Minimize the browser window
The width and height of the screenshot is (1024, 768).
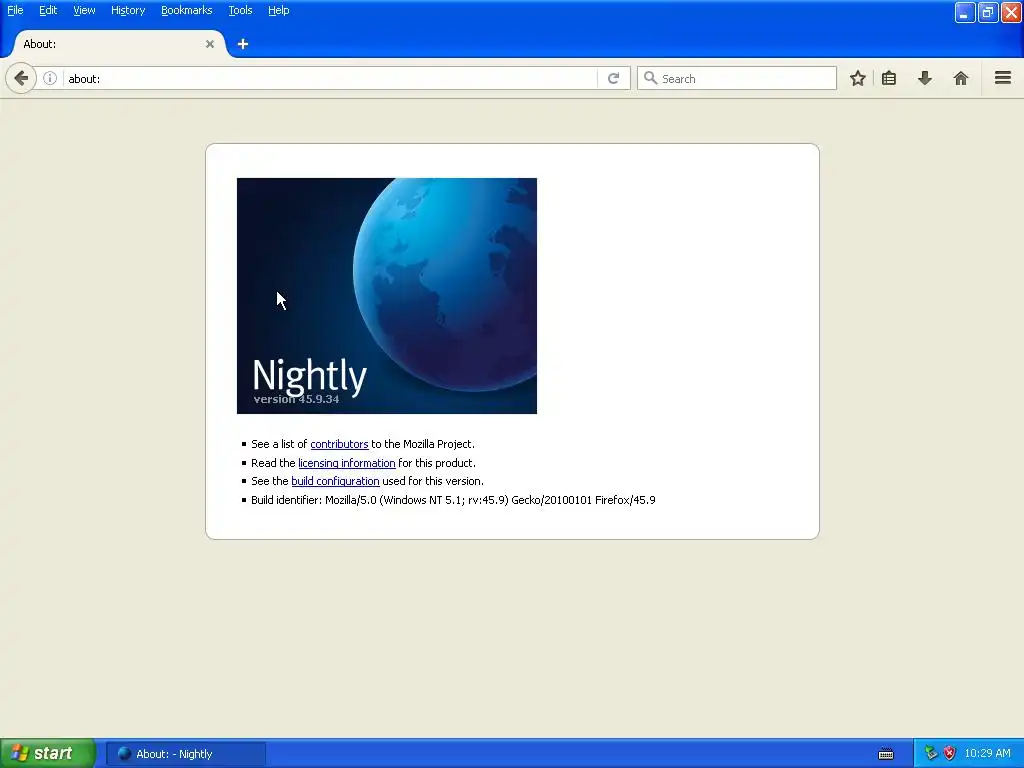coord(965,12)
